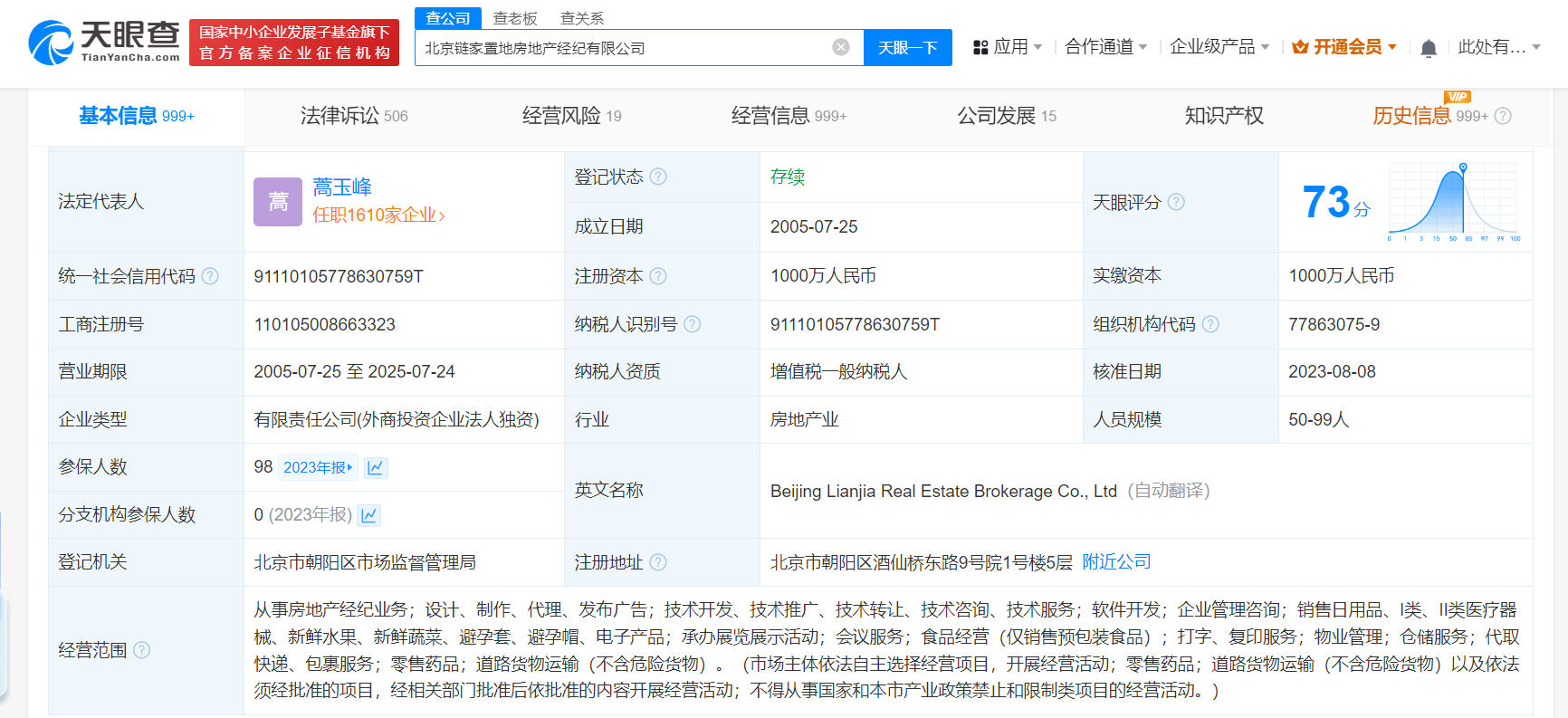
Task: Expand the 应用 dropdown
Action: (1037, 47)
